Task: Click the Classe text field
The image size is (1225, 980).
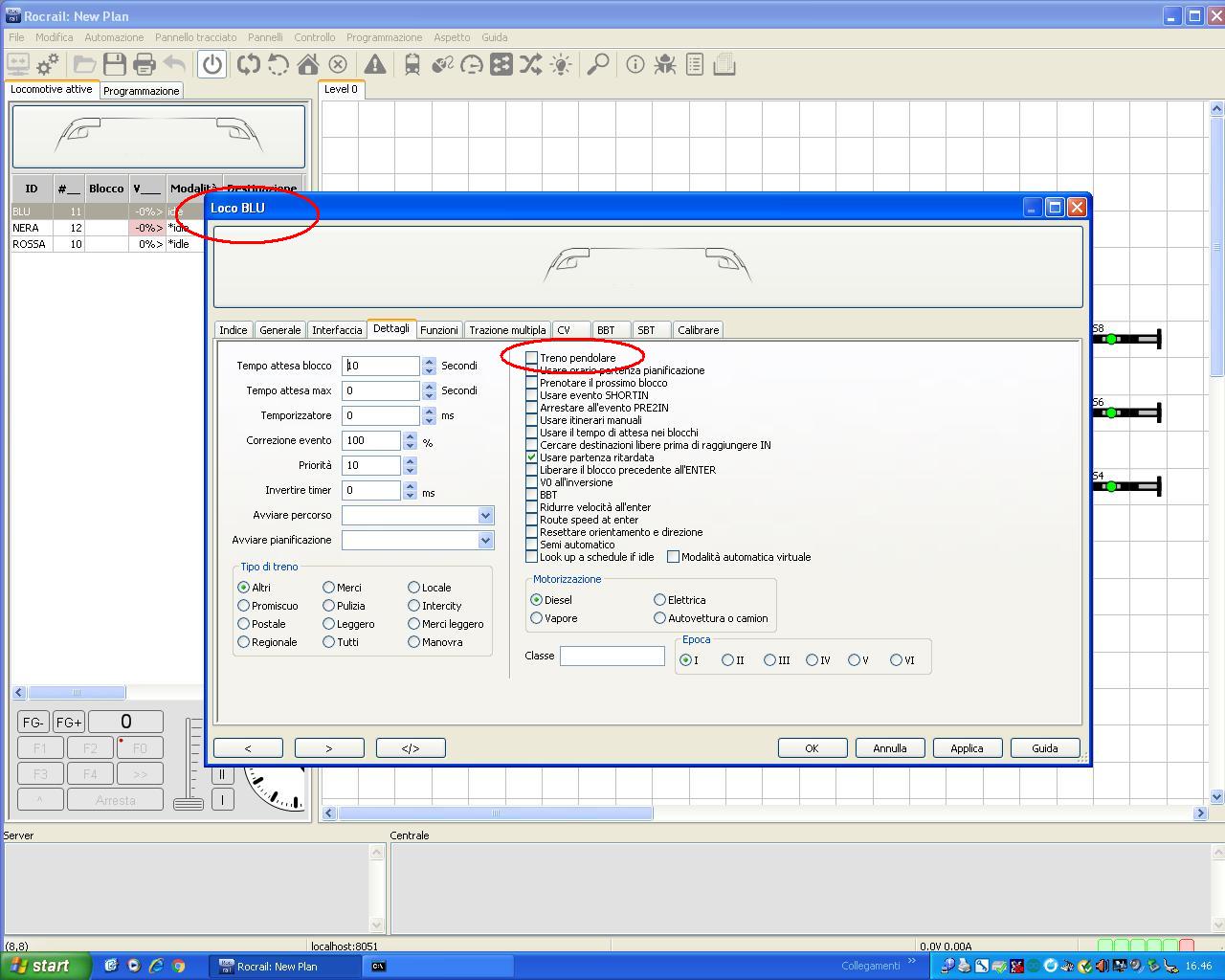Action: (612, 656)
